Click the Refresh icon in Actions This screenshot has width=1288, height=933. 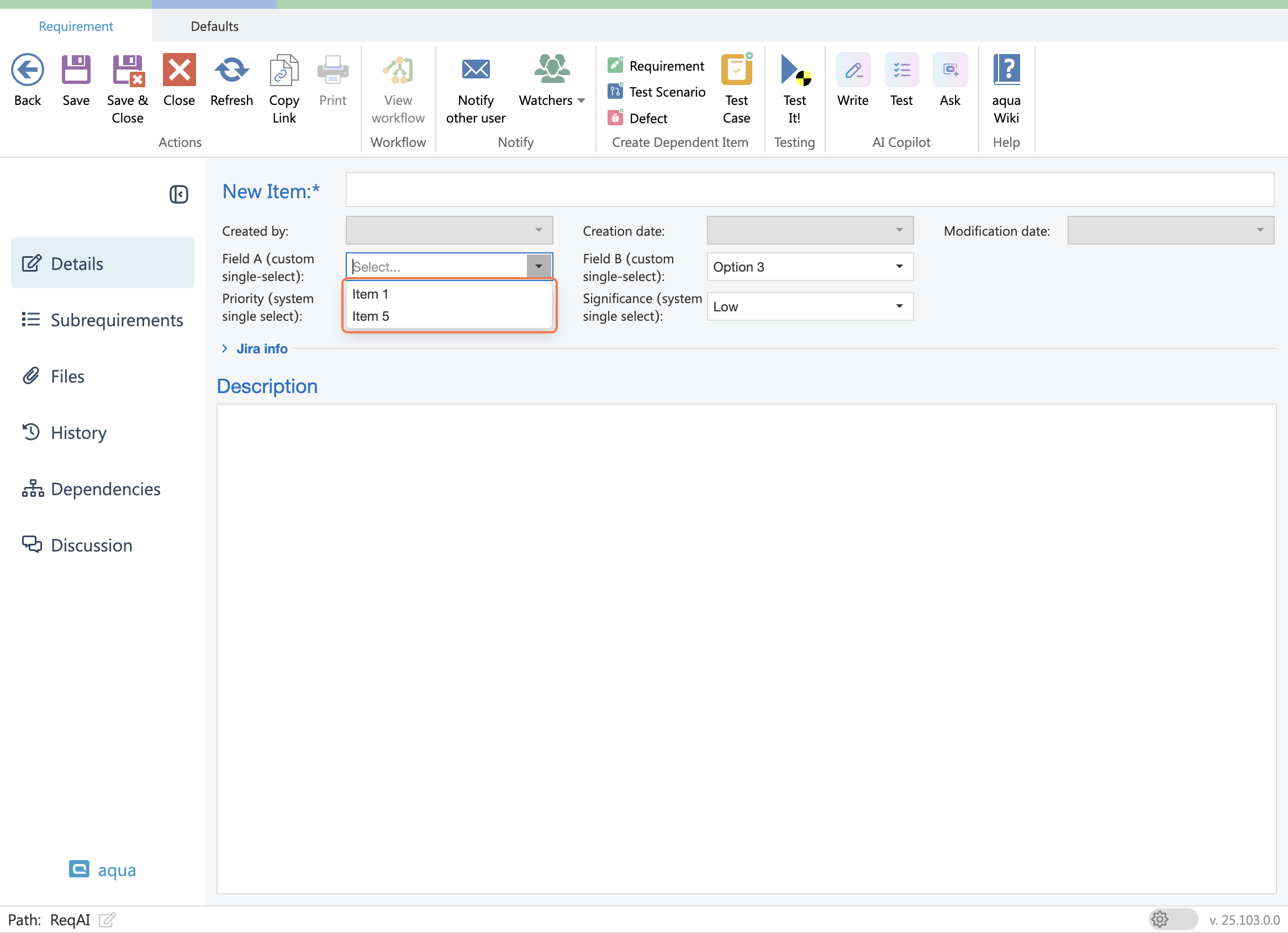click(x=231, y=70)
